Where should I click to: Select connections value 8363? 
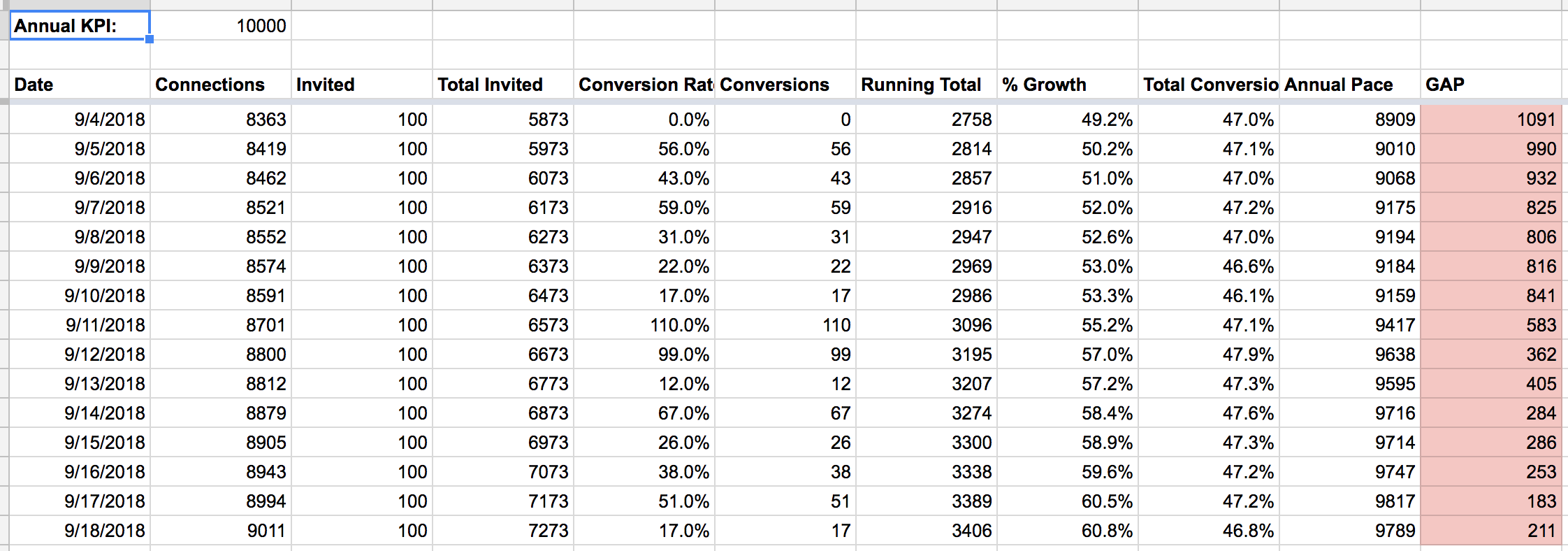pyautogui.click(x=221, y=120)
